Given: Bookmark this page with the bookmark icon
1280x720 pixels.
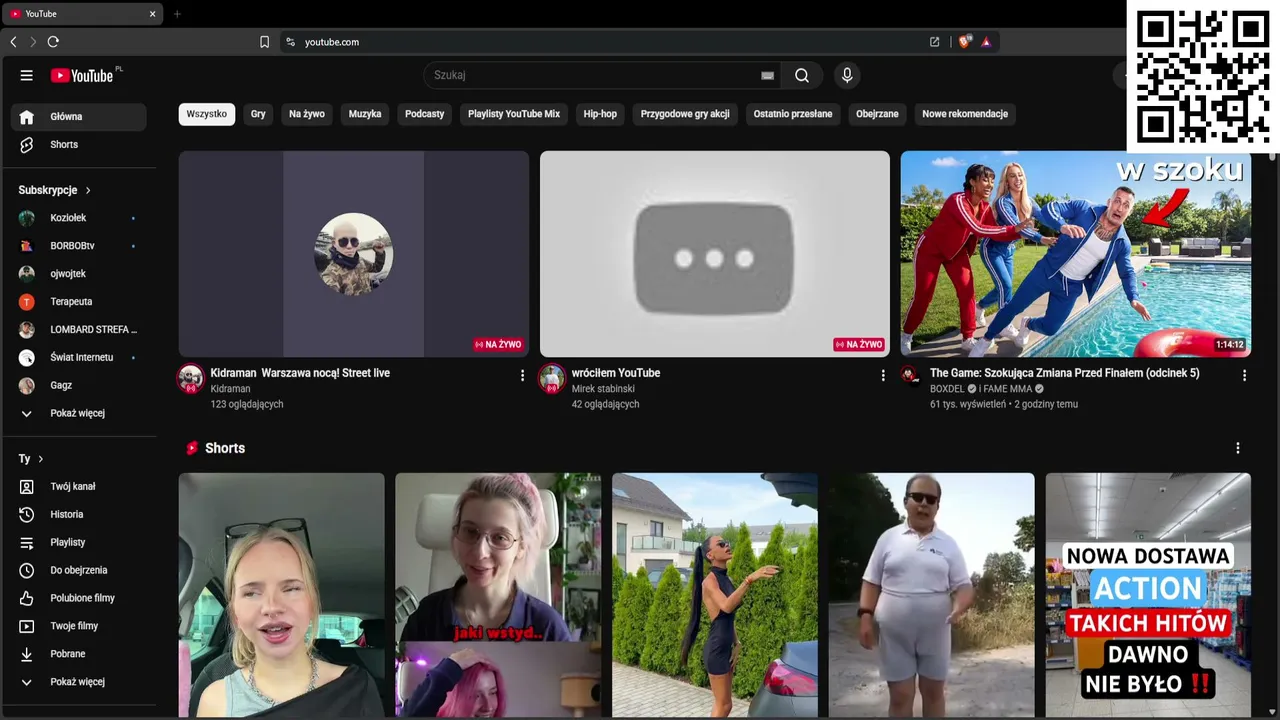Looking at the screenshot, I should pos(264,42).
